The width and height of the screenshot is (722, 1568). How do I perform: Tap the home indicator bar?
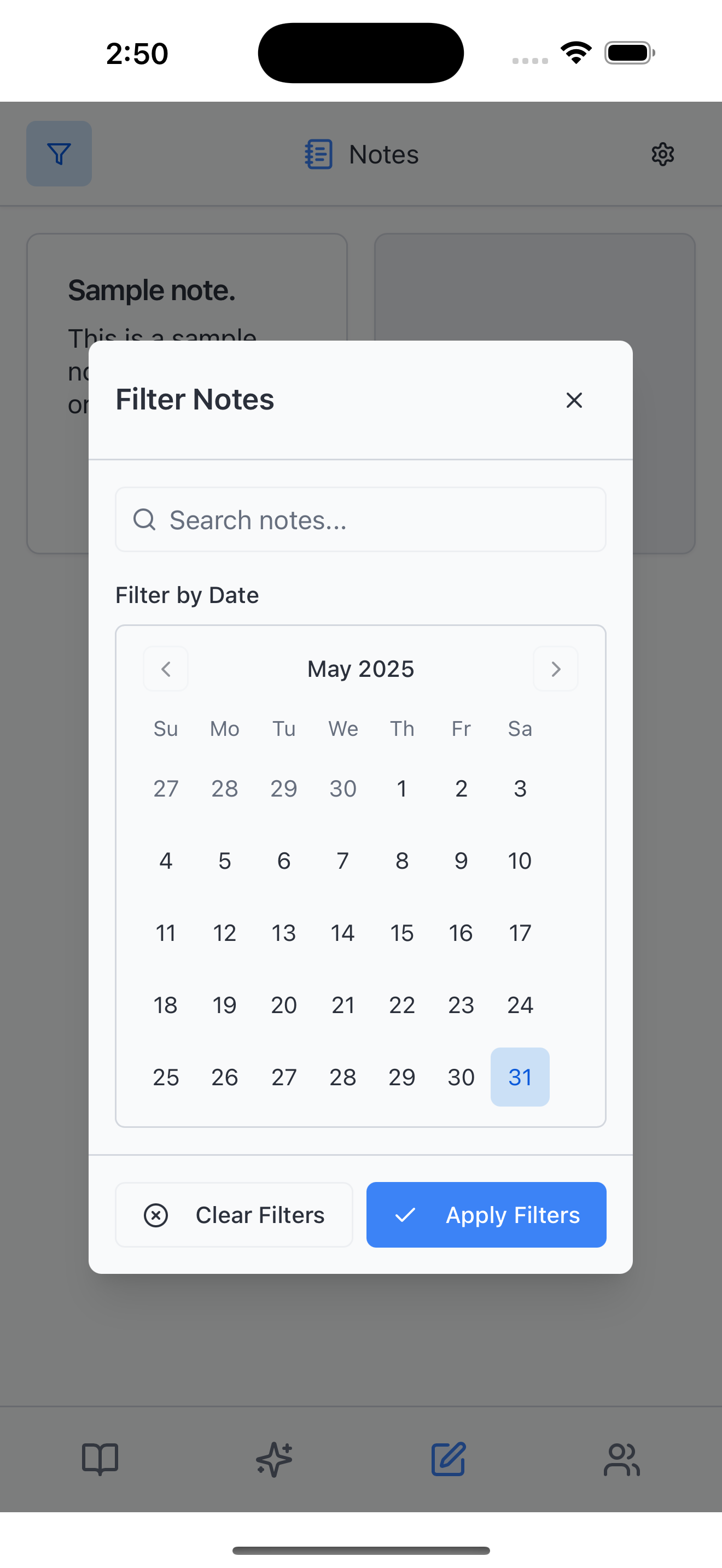click(x=361, y=1549)
